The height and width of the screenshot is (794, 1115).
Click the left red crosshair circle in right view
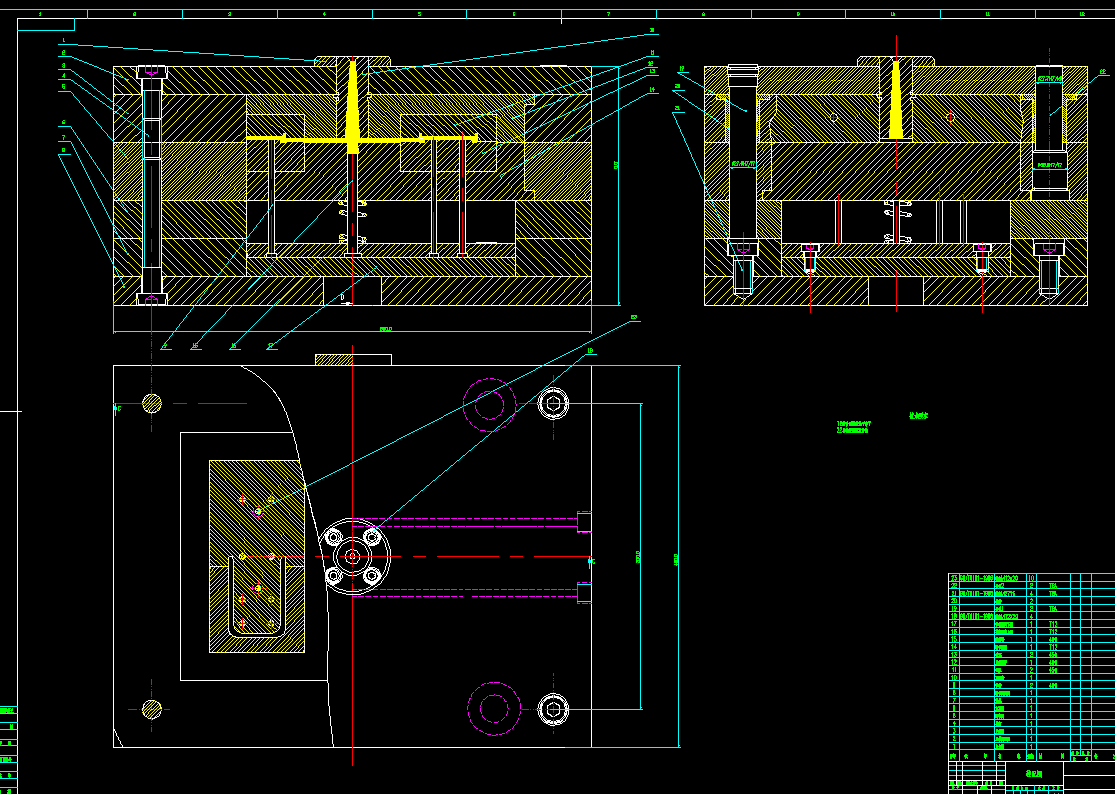click(x=834, y=117)
